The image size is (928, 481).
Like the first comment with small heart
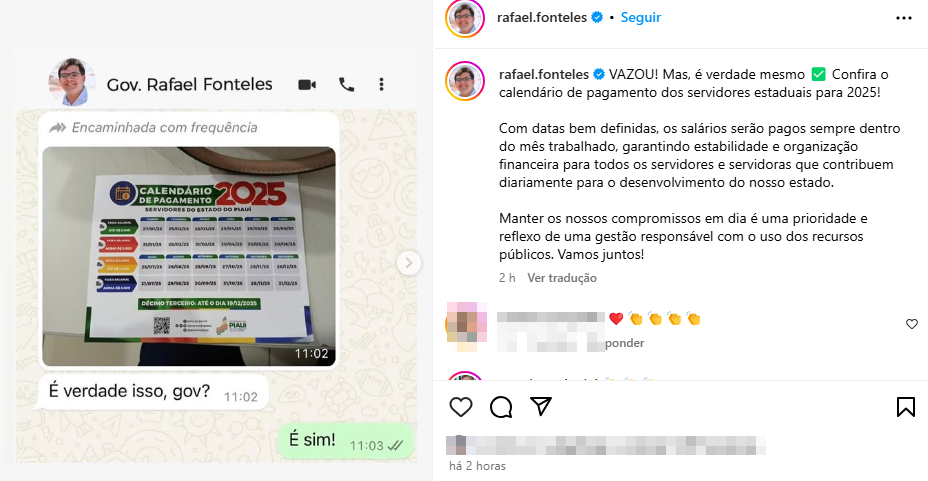911,324
